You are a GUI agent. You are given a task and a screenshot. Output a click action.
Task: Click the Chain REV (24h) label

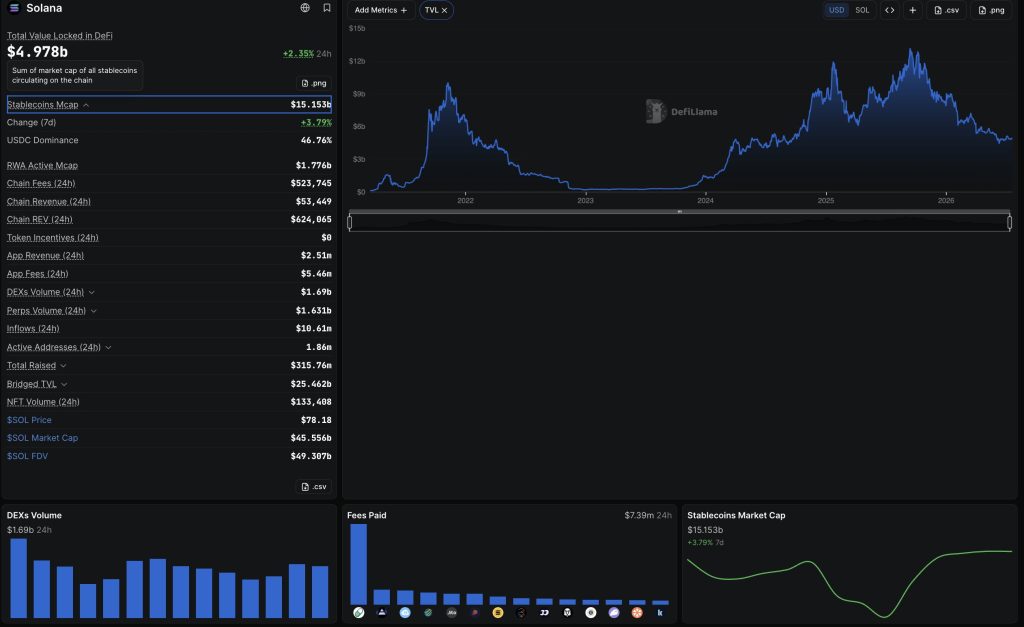[40, 219]
